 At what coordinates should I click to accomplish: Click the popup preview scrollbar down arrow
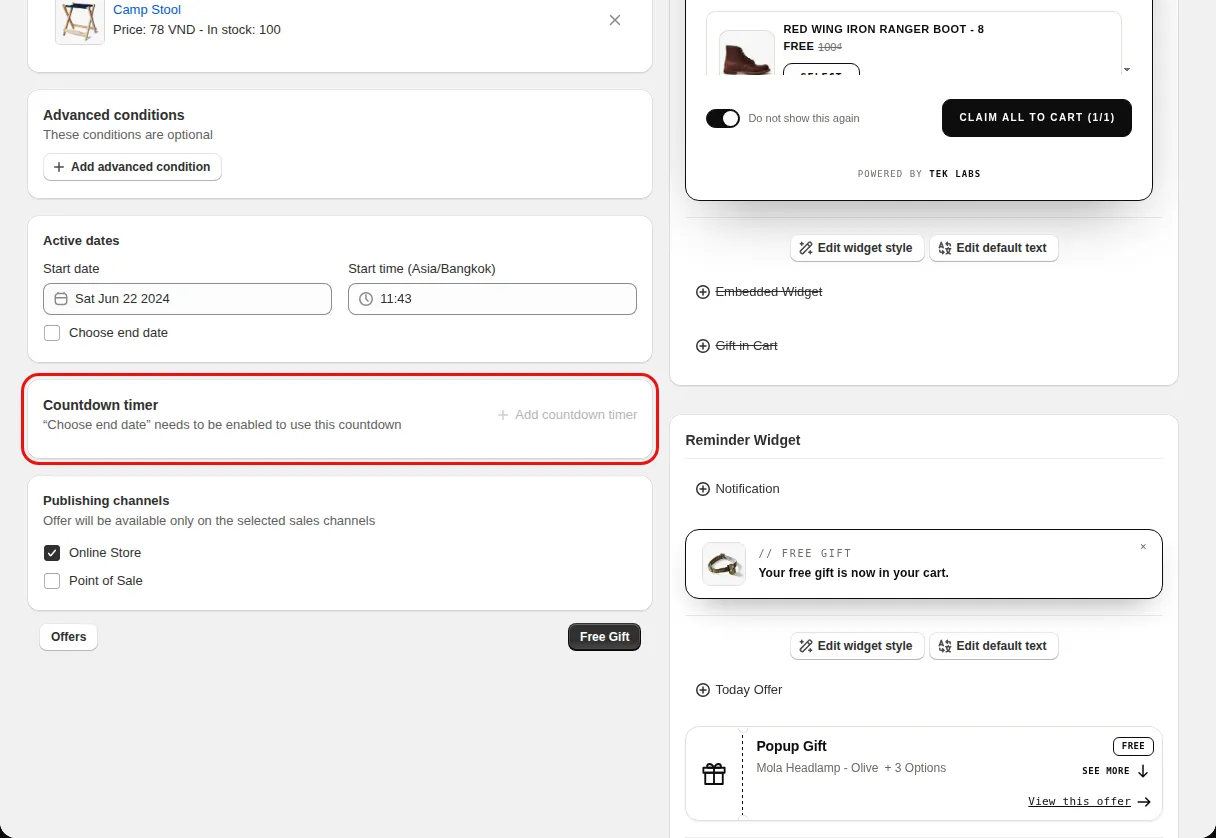click(x=1127, y=70)
